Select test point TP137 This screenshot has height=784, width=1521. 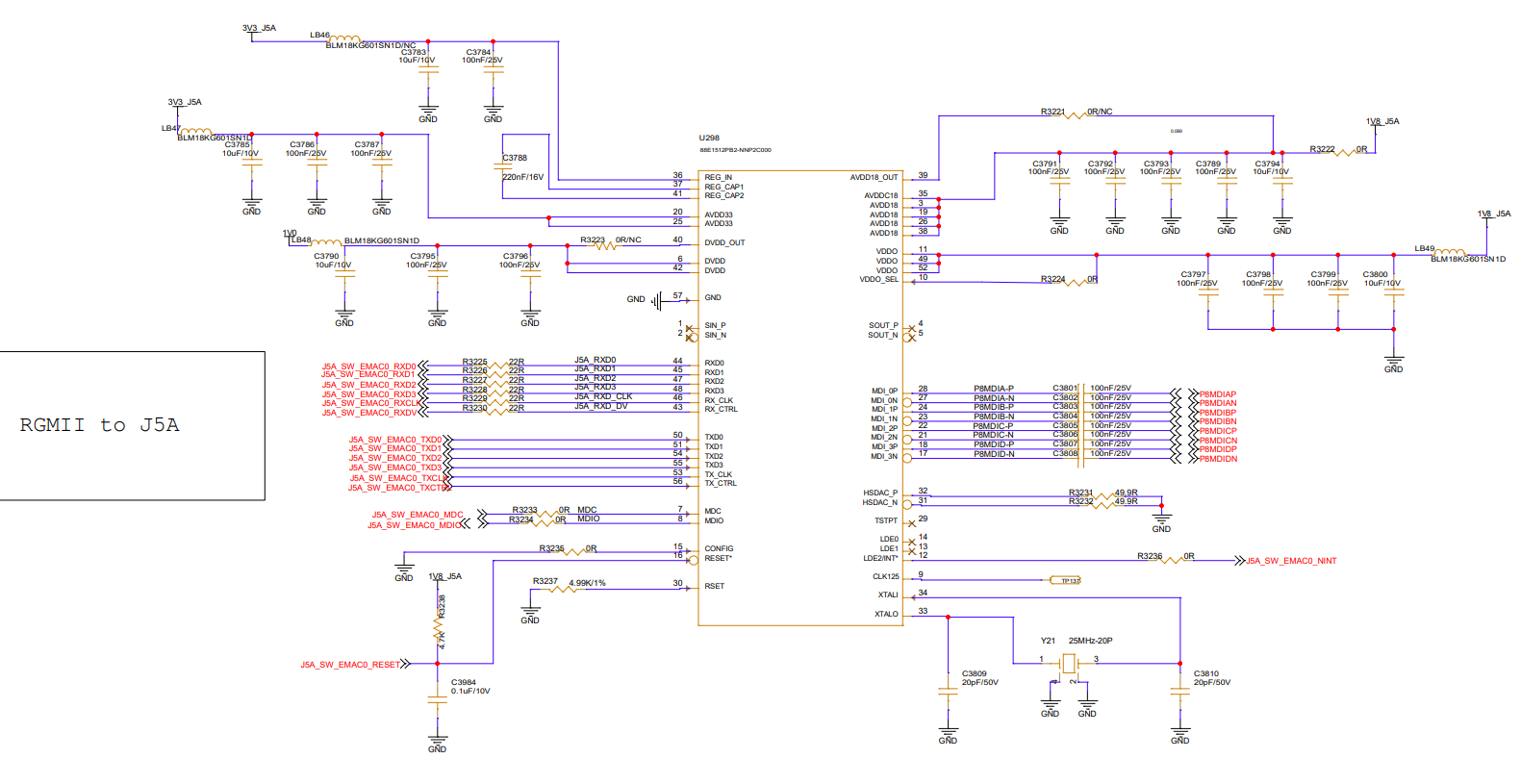1065,580
